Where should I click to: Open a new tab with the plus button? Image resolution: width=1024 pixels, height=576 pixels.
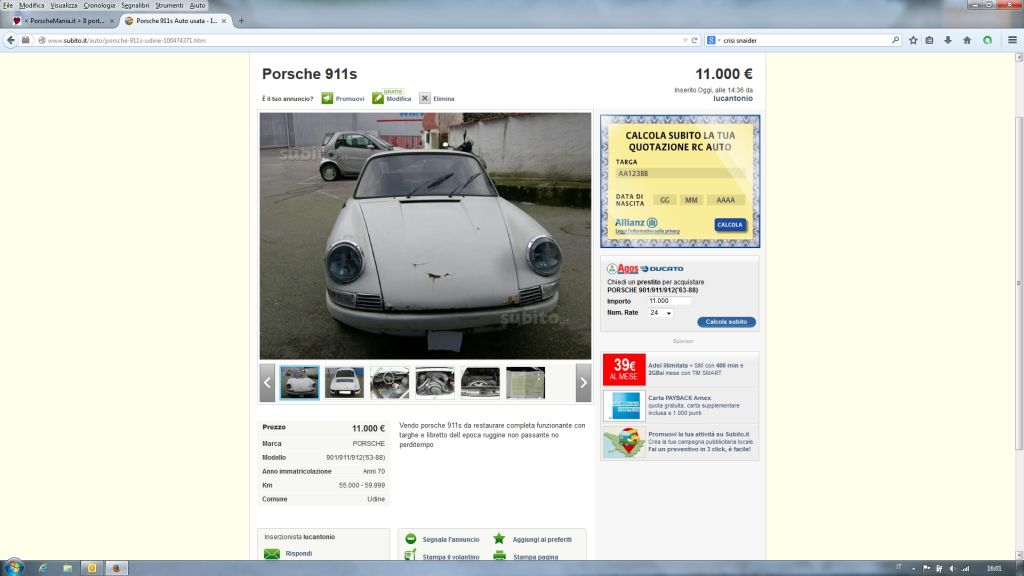(x=241, y=21)
